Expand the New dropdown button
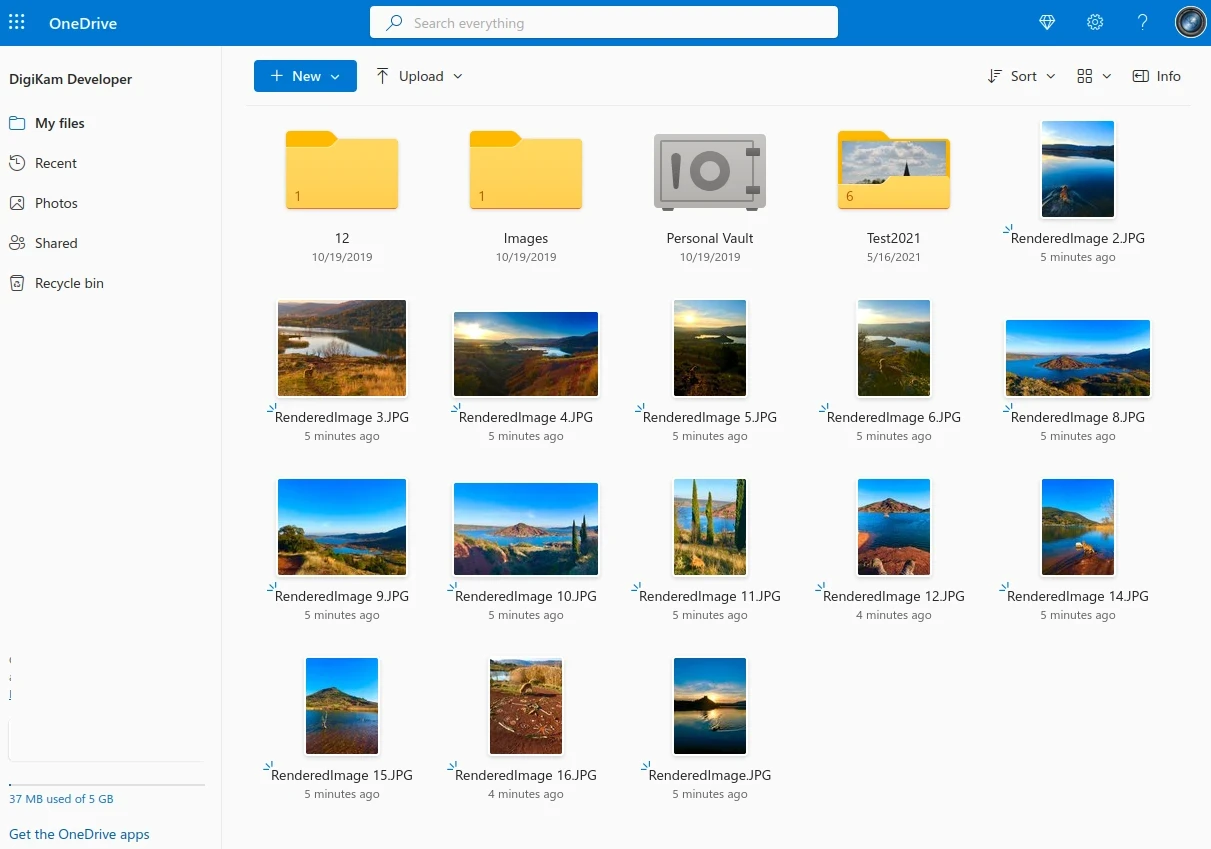The image size is (1211, 849). click(x=305, y=76)
